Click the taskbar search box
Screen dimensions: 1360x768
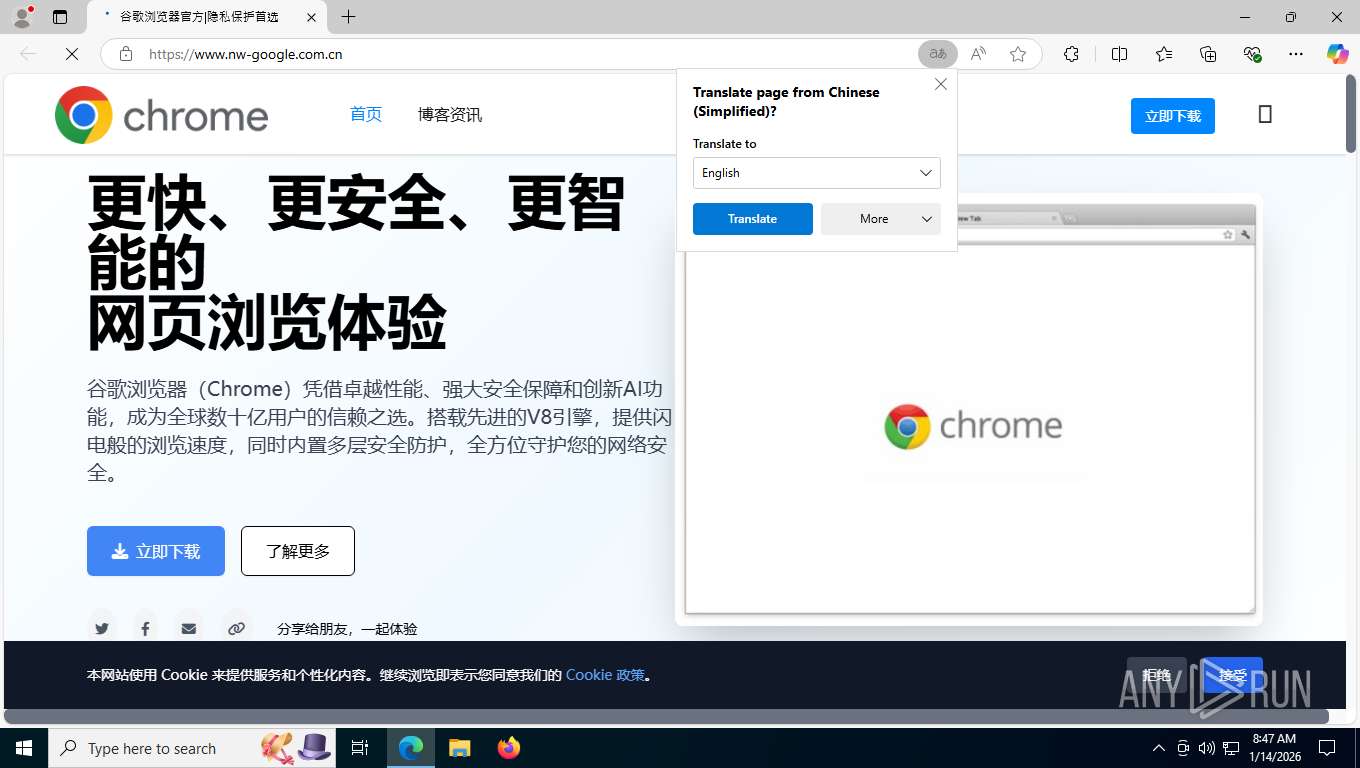[192, 748]
